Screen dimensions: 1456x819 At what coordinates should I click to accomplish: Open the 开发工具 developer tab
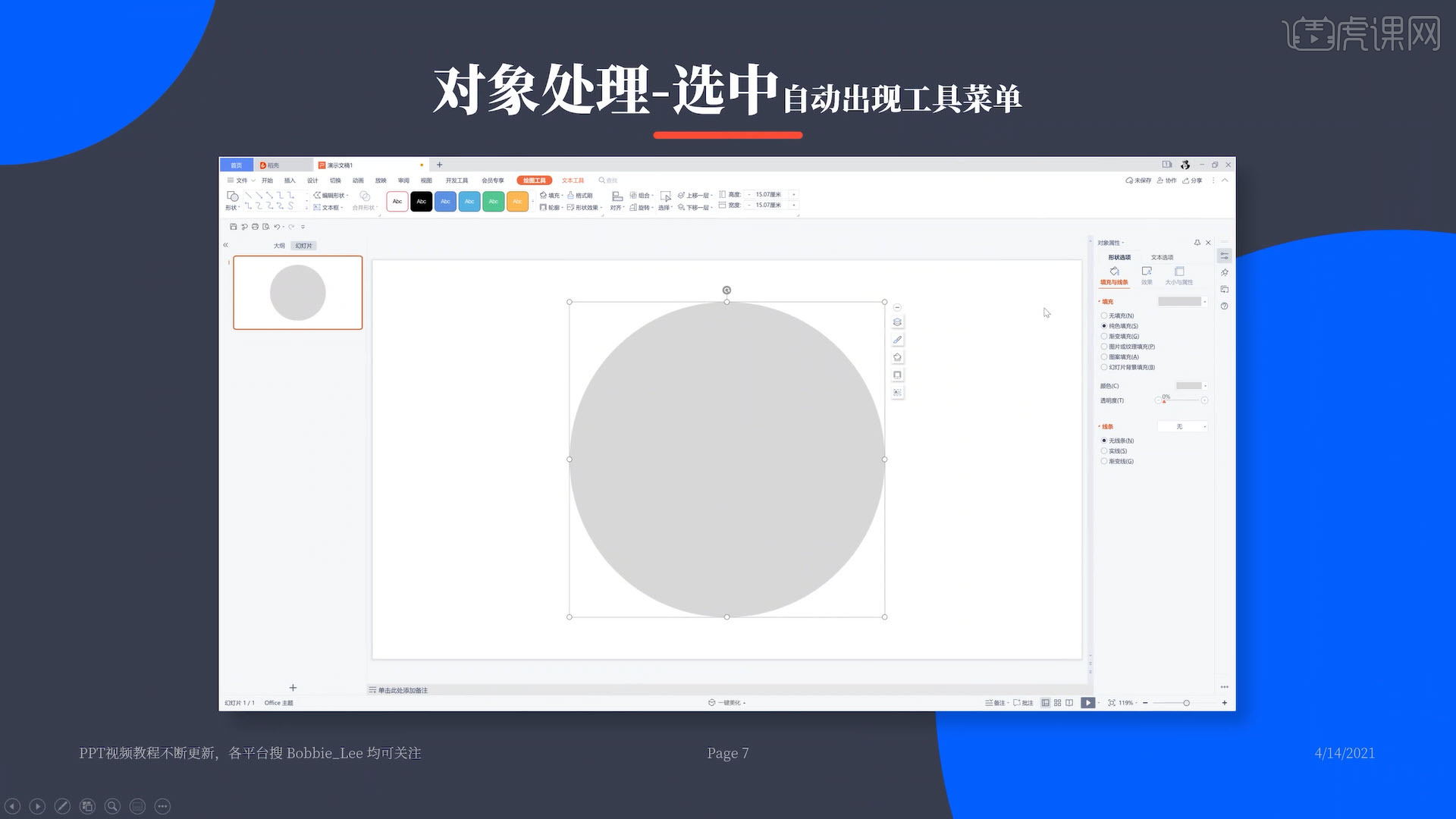tap(457, 180)
